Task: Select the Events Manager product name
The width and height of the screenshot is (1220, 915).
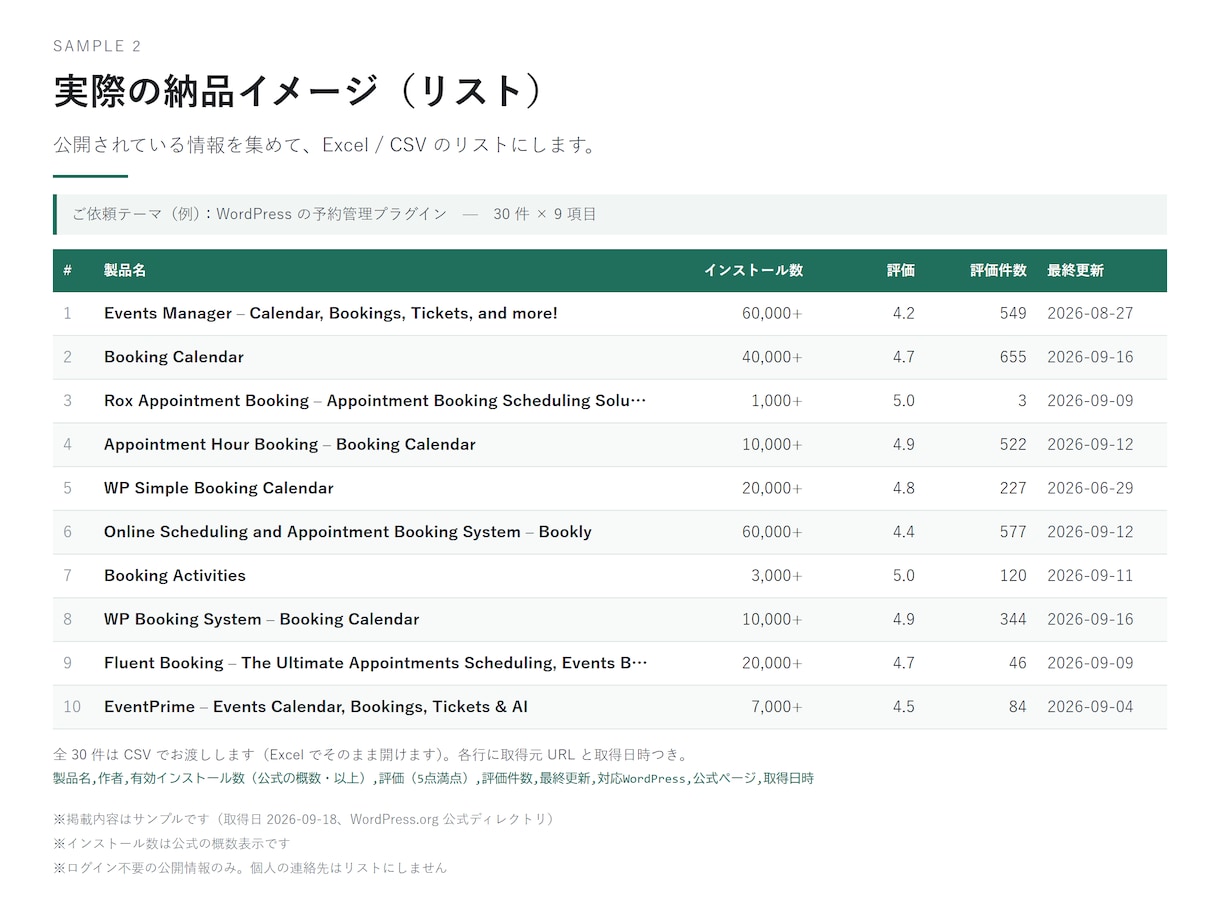Action: click(331, 313)
